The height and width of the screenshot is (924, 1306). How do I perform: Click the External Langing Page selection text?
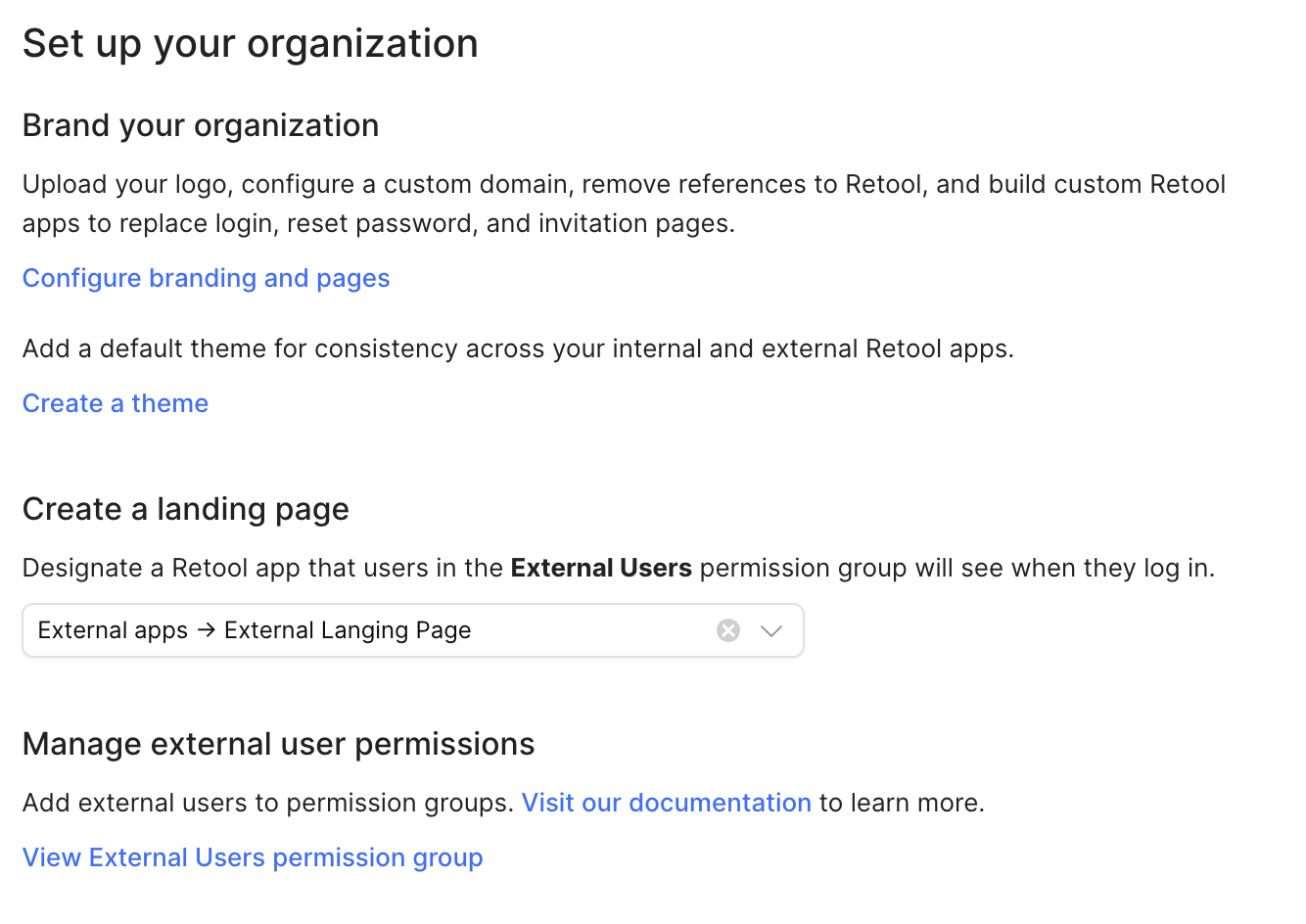[348, 630]
